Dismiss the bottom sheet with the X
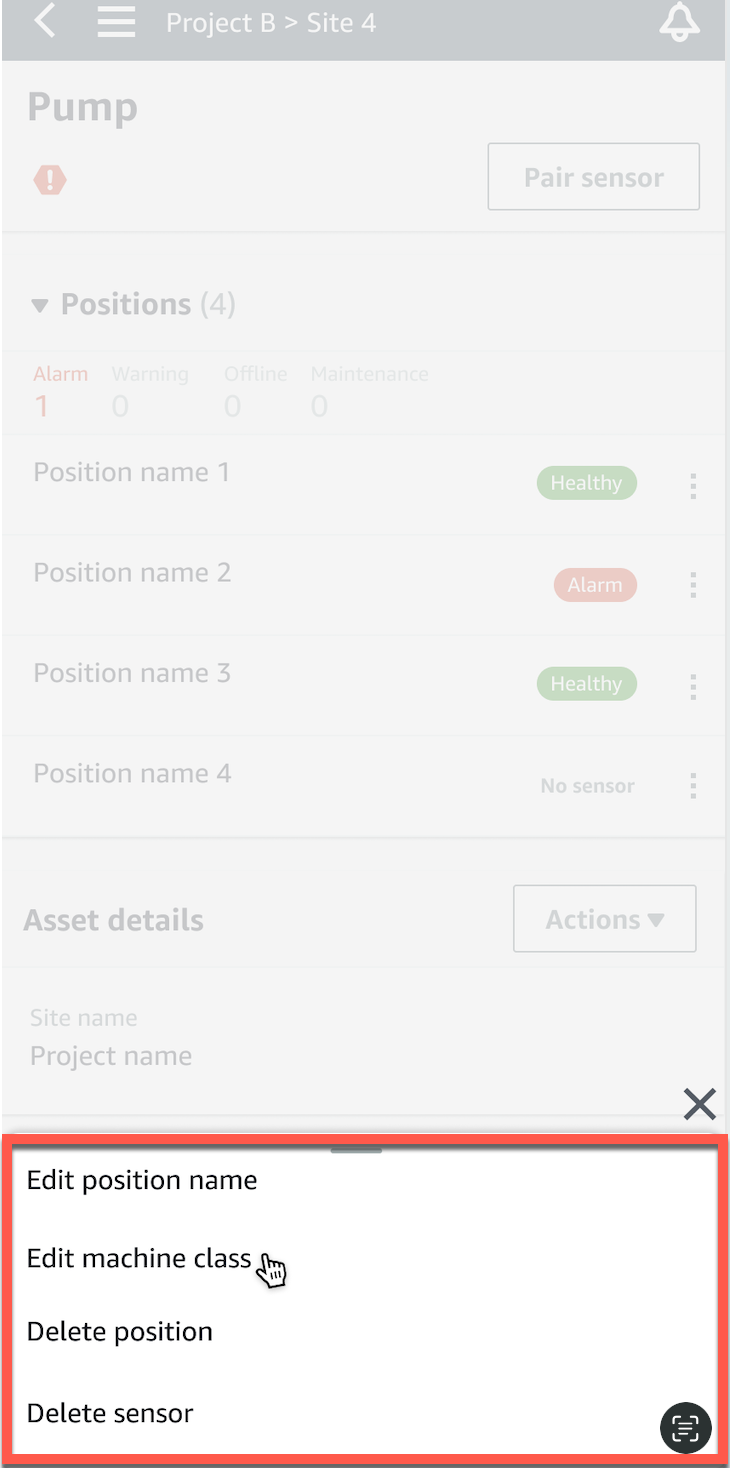The height and width of the screenshot is (1468, 730). coord(699,1104)
